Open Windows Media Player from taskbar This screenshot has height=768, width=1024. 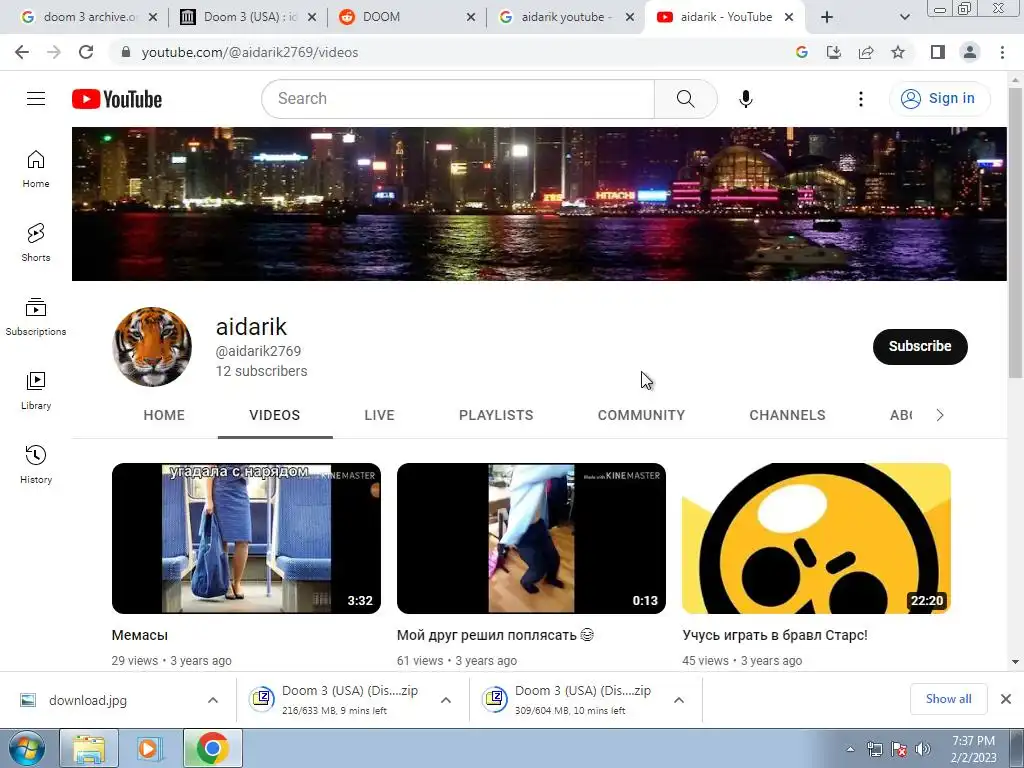(149, 749)
